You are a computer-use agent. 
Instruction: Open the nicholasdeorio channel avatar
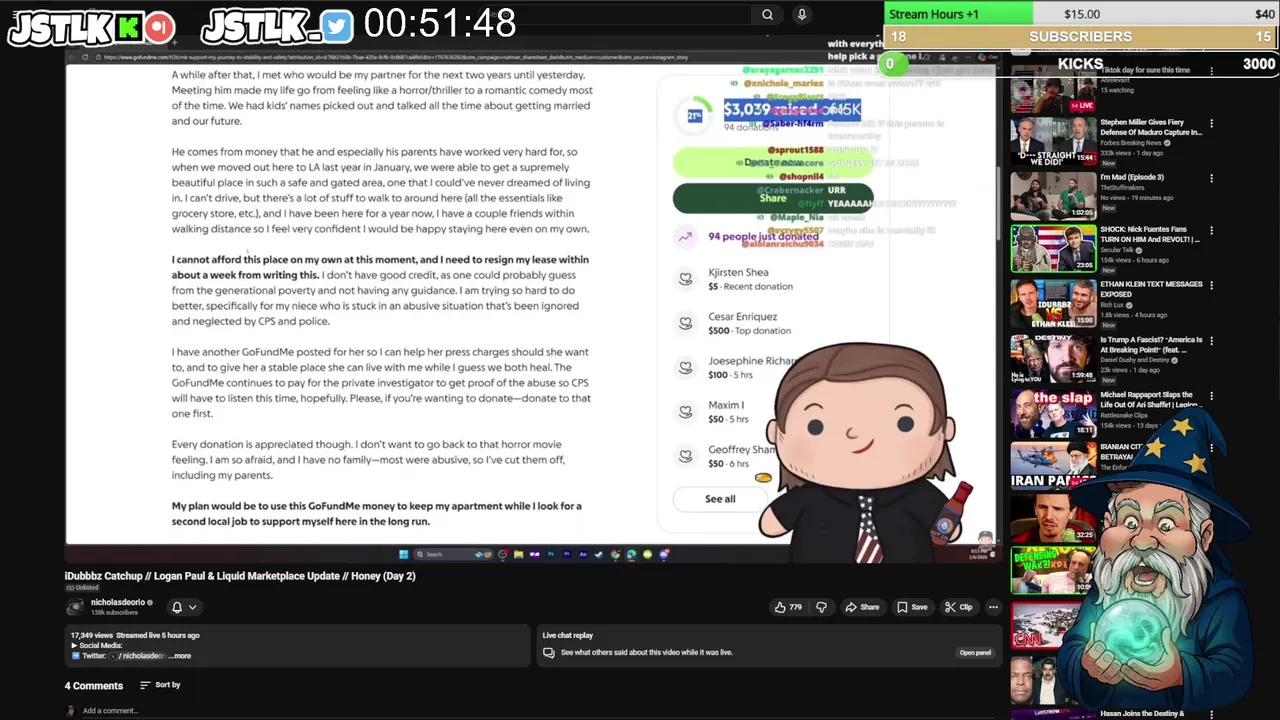75,607
